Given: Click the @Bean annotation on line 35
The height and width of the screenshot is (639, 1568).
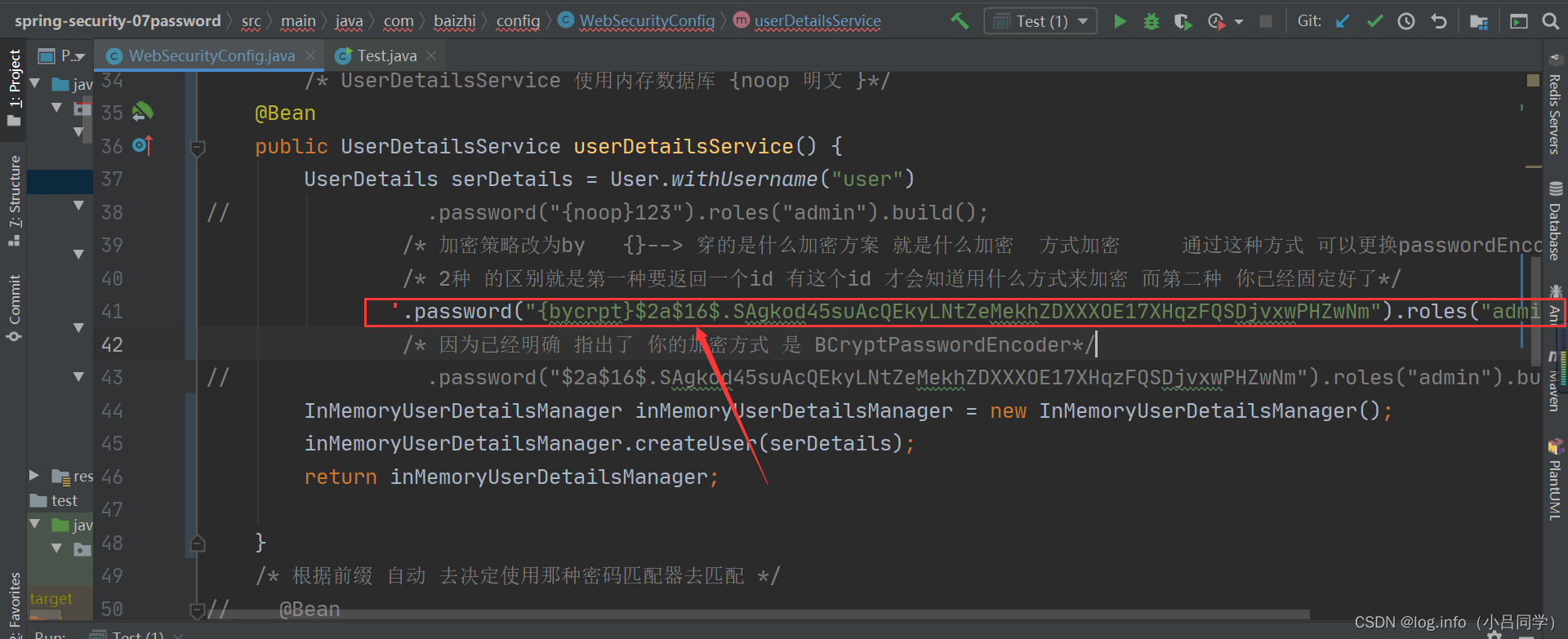Looking at the screenshot, I should point(285,113).
